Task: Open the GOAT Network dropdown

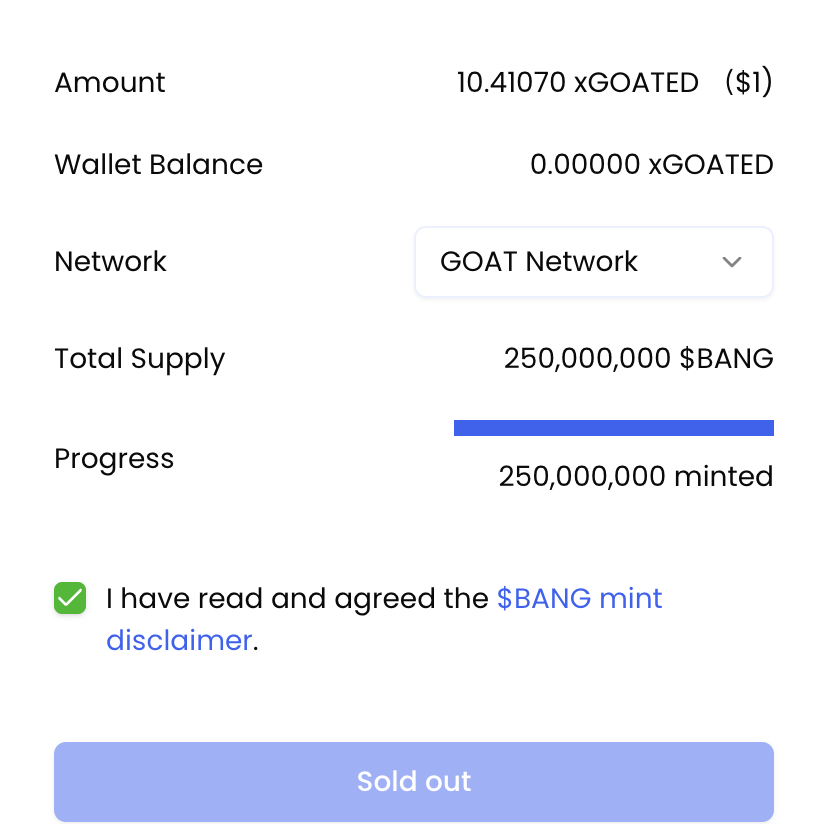Action: [x=593, y=262]
